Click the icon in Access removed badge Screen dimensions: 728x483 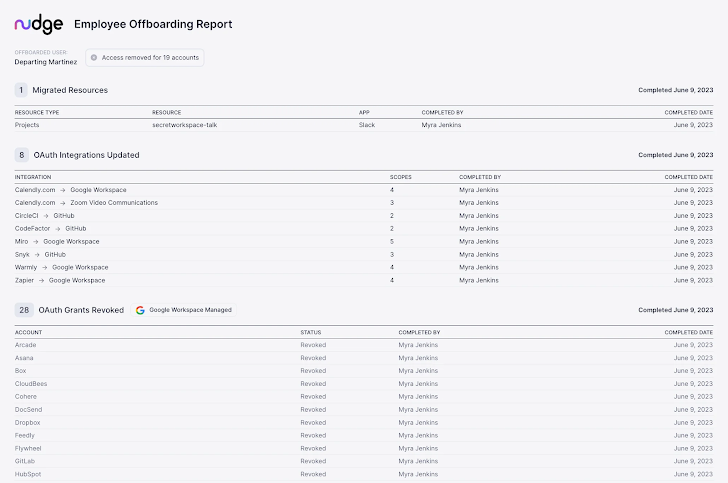(94, 57)
